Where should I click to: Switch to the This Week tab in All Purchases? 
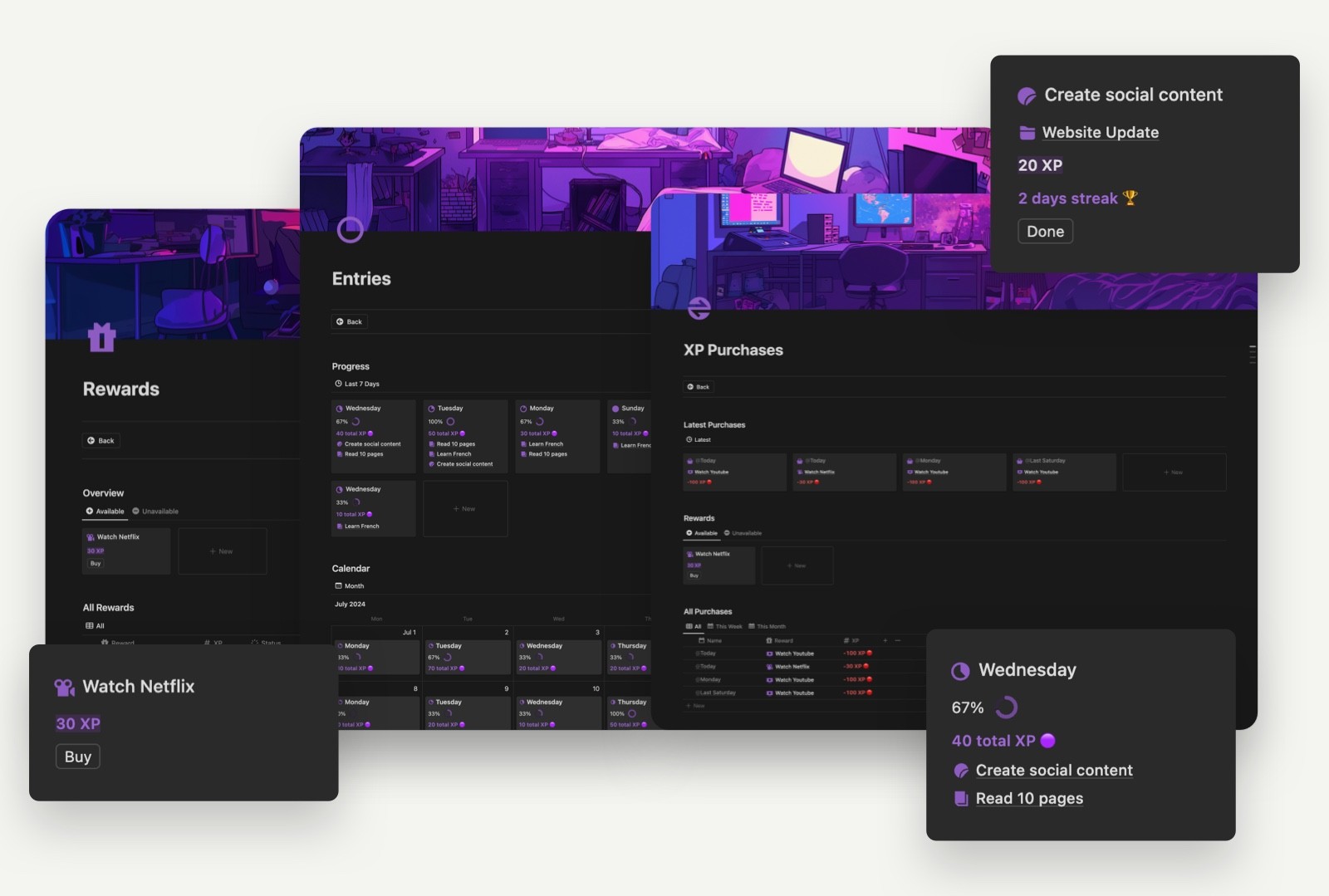point(728,627)
